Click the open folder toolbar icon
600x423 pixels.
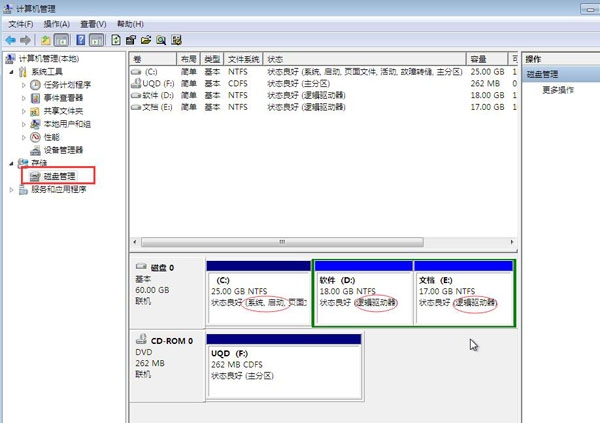pos(146,40)
